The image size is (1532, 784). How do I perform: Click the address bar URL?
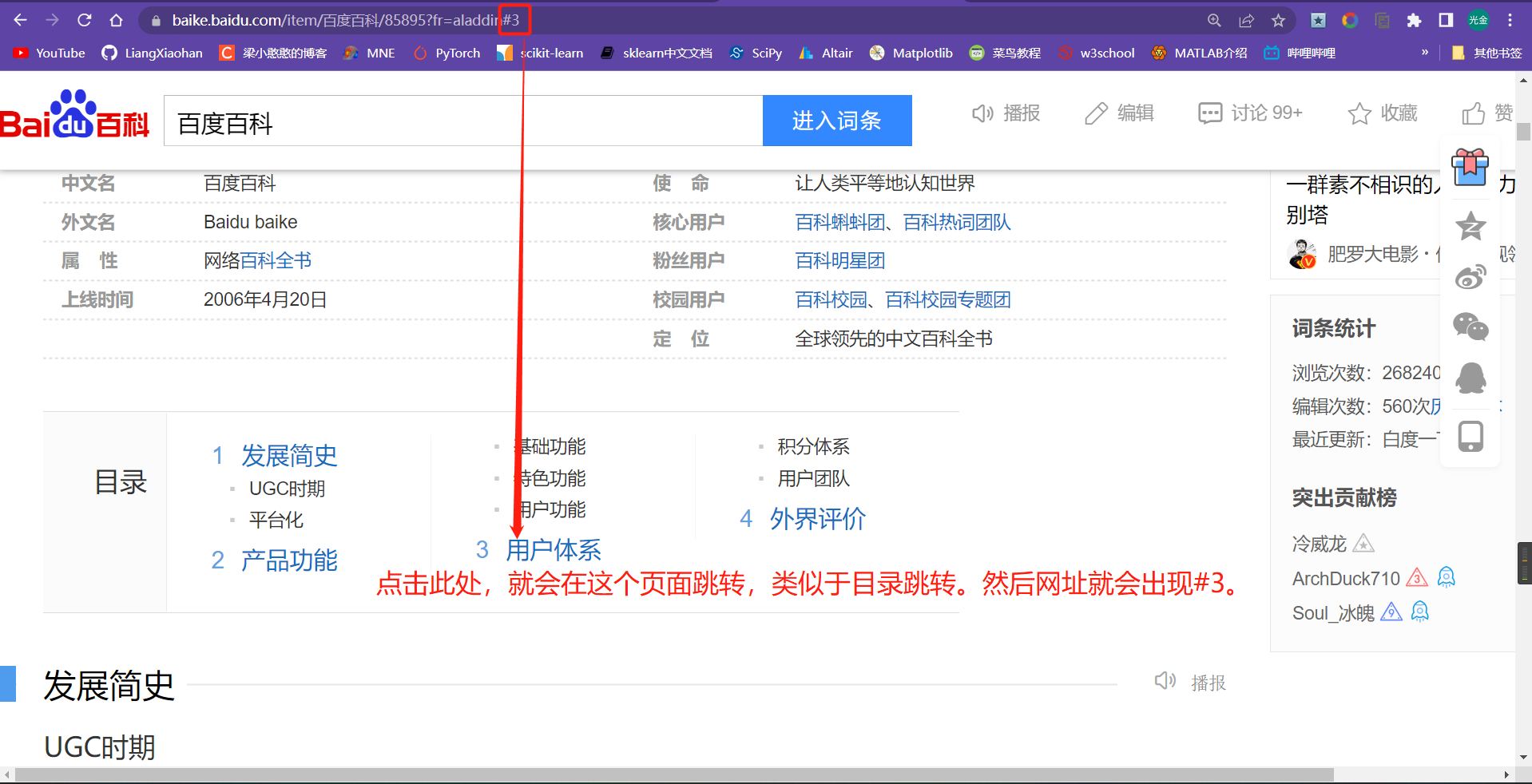pyautogui.click(x=345, y=21)
